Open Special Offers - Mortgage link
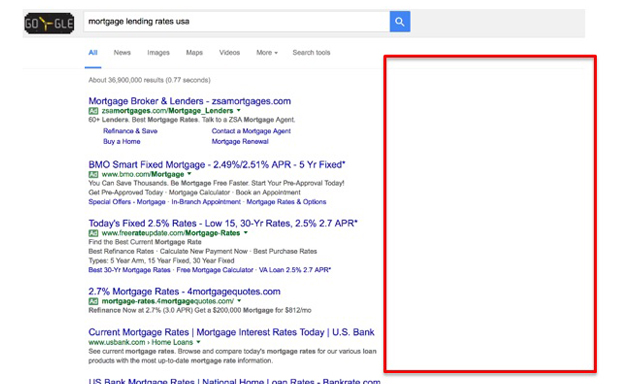The height and width of the screenshot is (384, 622). 127,202
